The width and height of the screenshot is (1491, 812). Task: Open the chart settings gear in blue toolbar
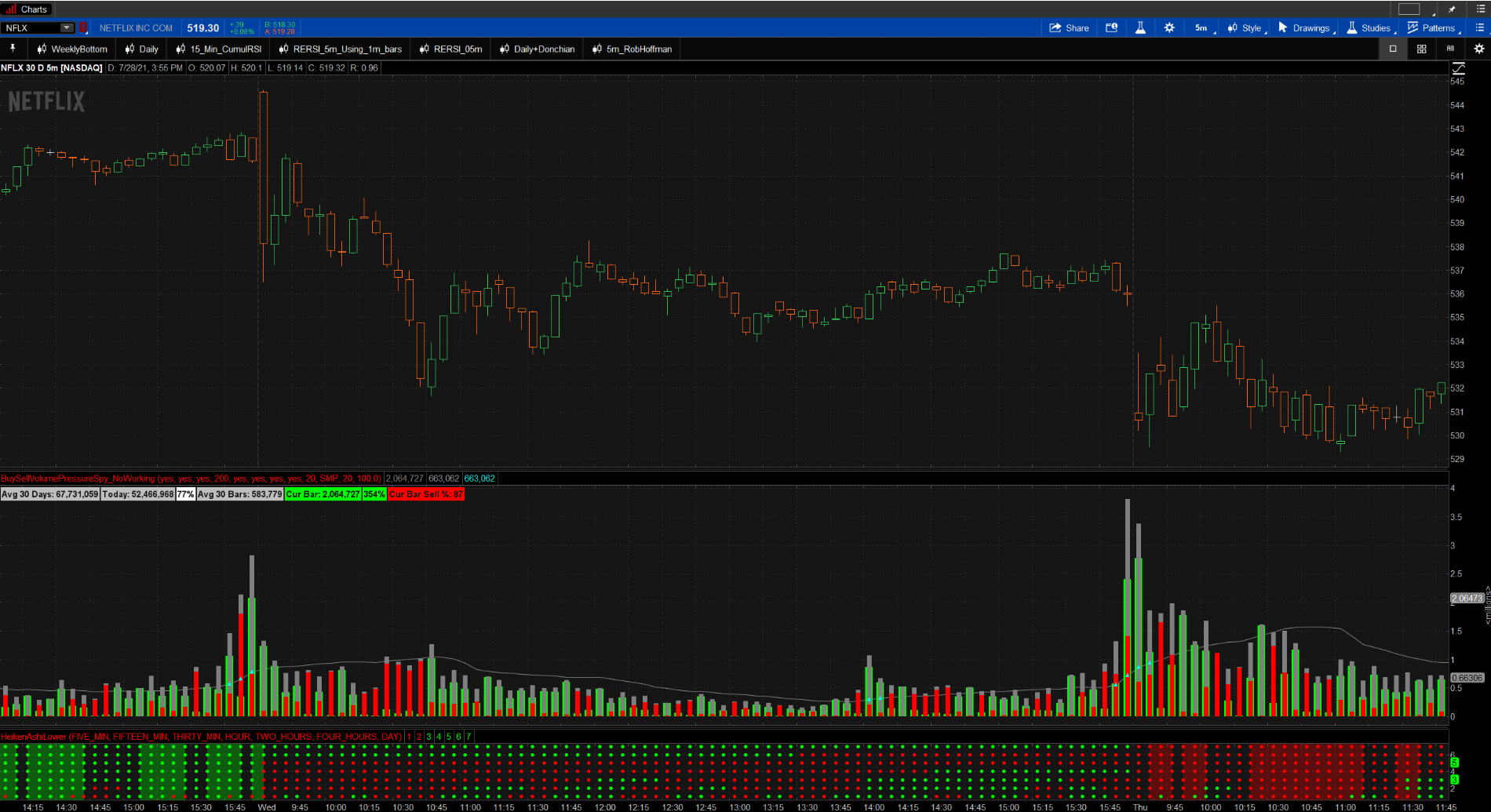click(x=1169, y=27)
